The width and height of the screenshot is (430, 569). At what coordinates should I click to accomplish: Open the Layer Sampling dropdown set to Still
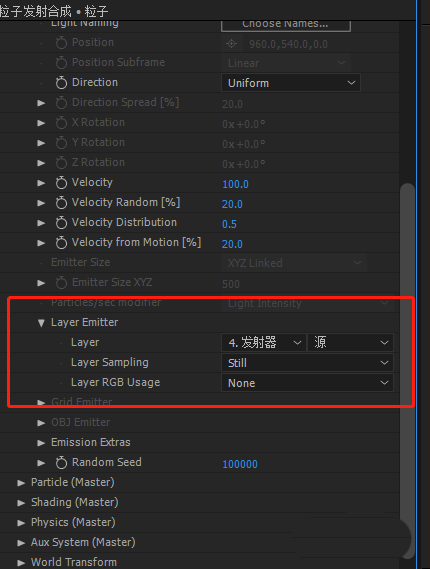point(307,363)
